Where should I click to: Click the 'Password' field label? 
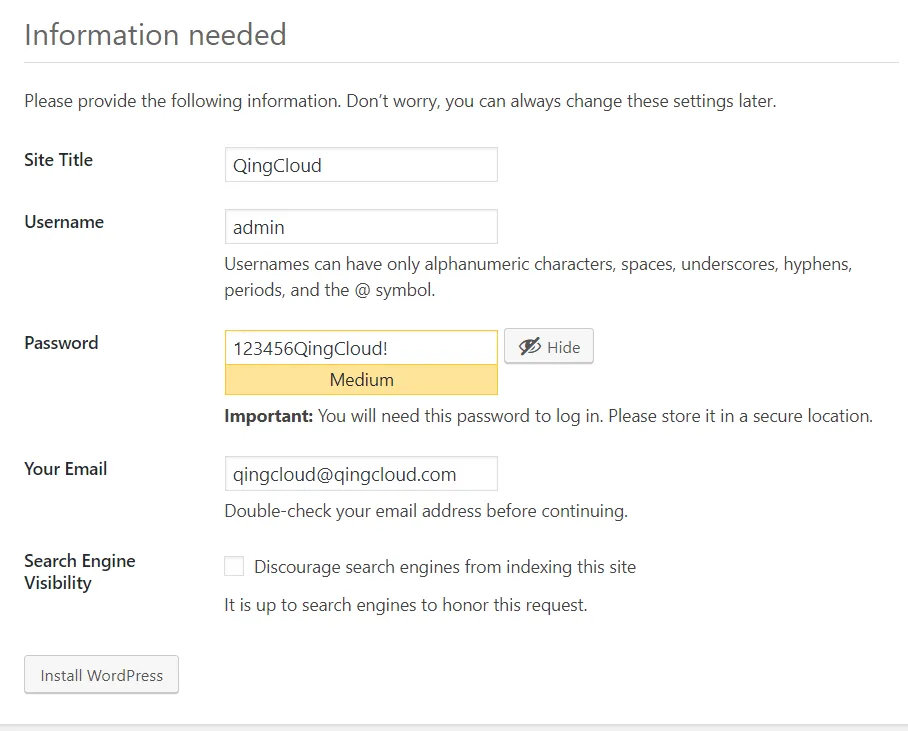tap(61, 343)
